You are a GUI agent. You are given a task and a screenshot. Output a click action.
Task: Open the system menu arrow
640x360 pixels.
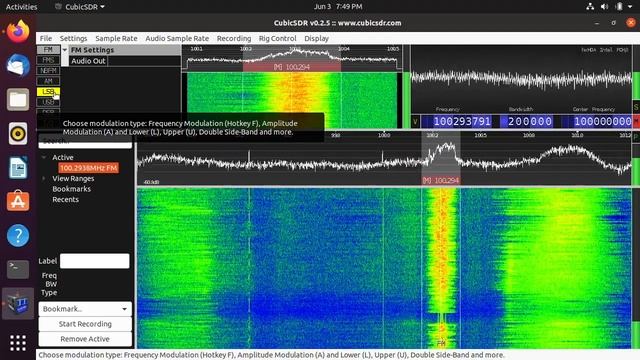[x=631, y=7]
